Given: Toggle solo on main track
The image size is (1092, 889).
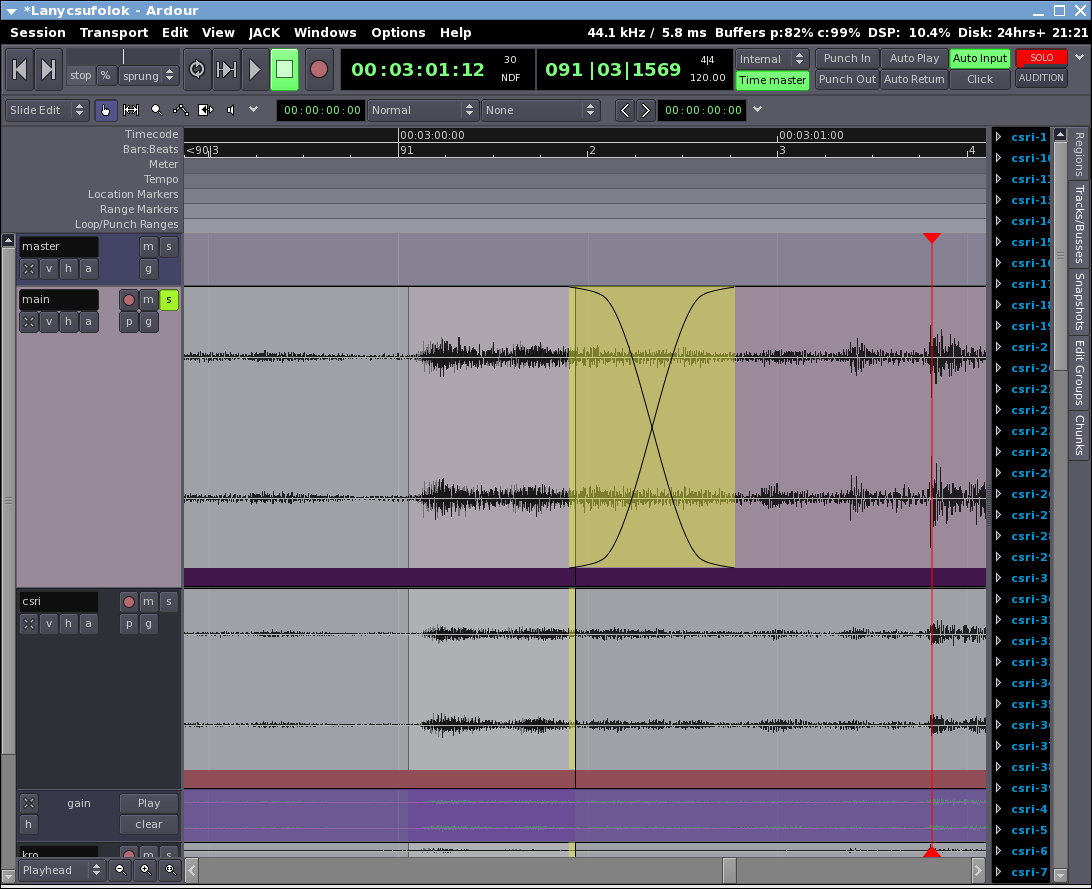Looking at the screenshot, I should 169,299.
